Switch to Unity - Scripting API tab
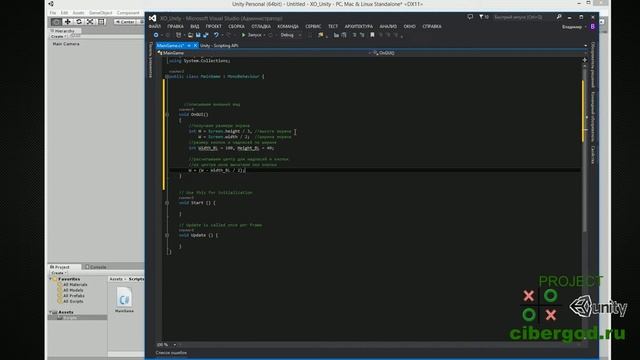Viewport: 640px width, 360px height. (x=219, y=46)
